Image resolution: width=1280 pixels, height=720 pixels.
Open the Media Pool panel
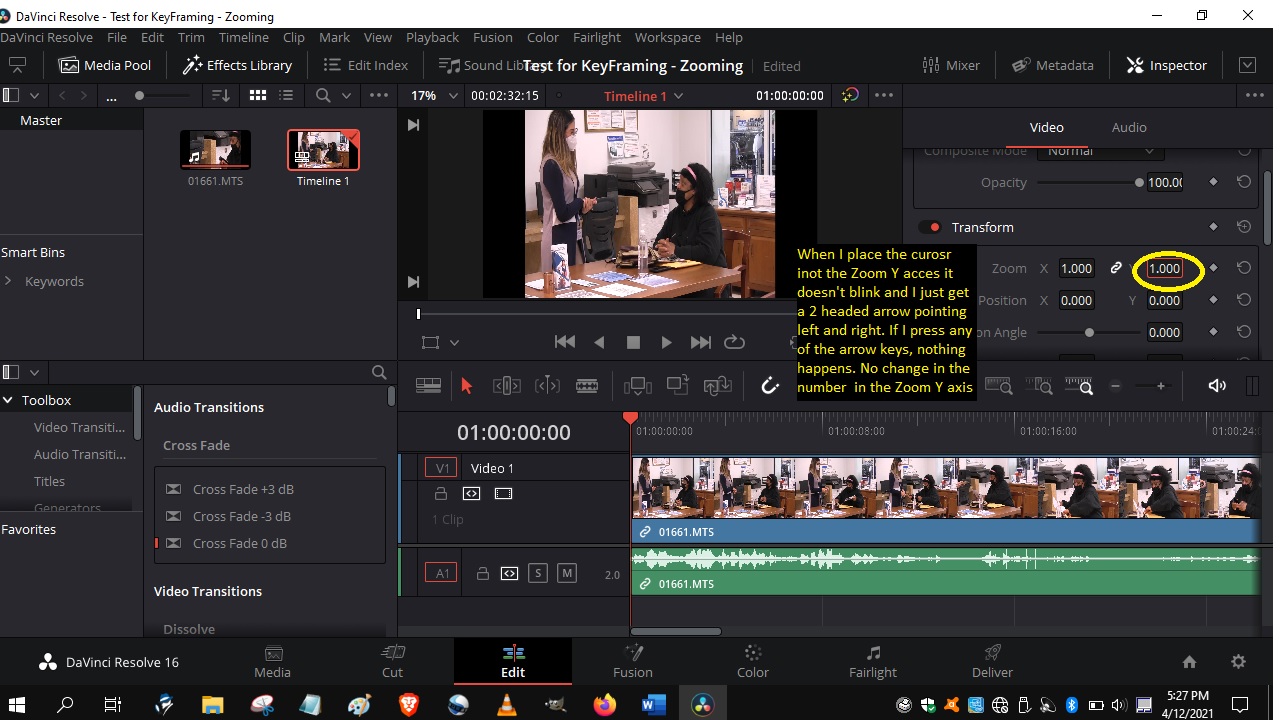(105, 65)
